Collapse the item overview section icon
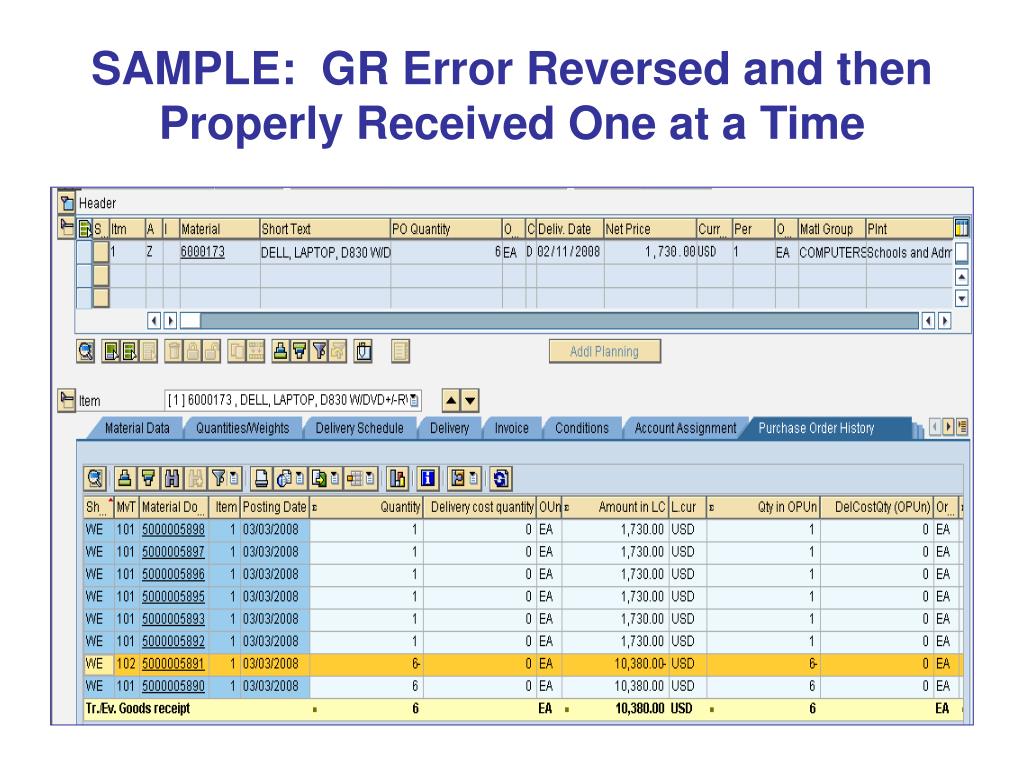The height and width of the screenshot is (768, 1024). coord(67,228)
